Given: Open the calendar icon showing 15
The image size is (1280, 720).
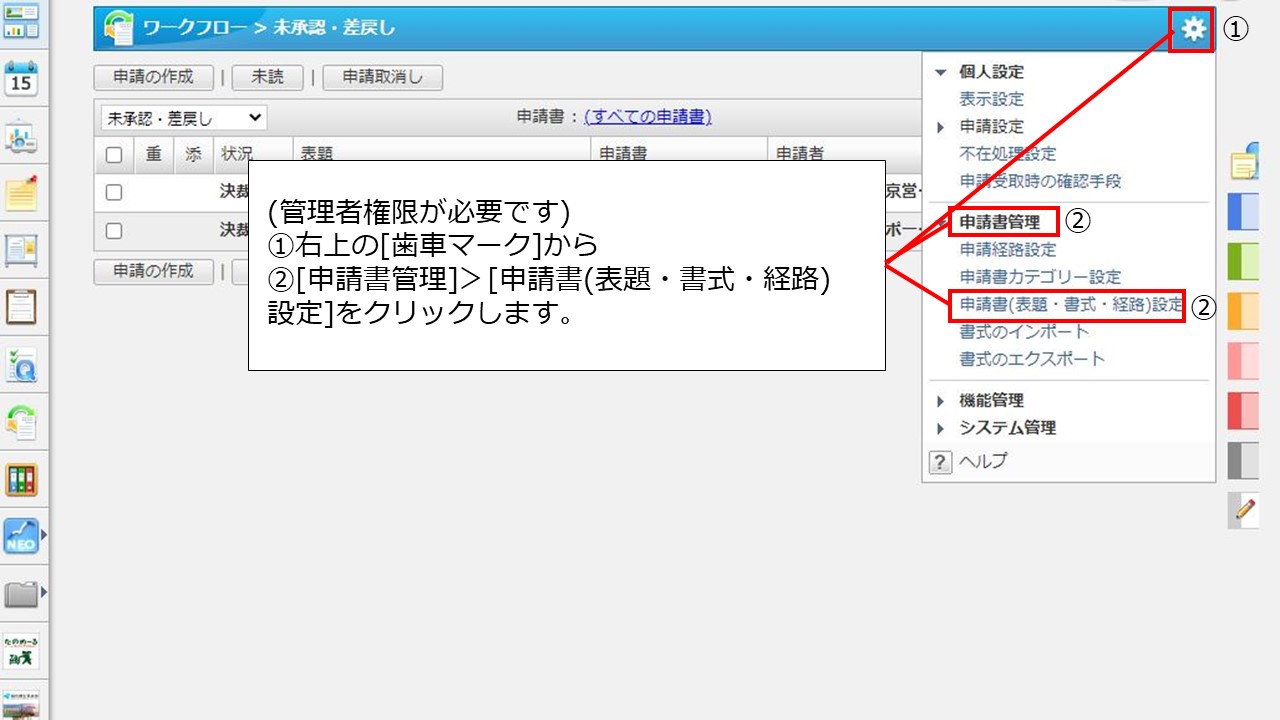Looking at the screenshot, I should pos(21,77).
